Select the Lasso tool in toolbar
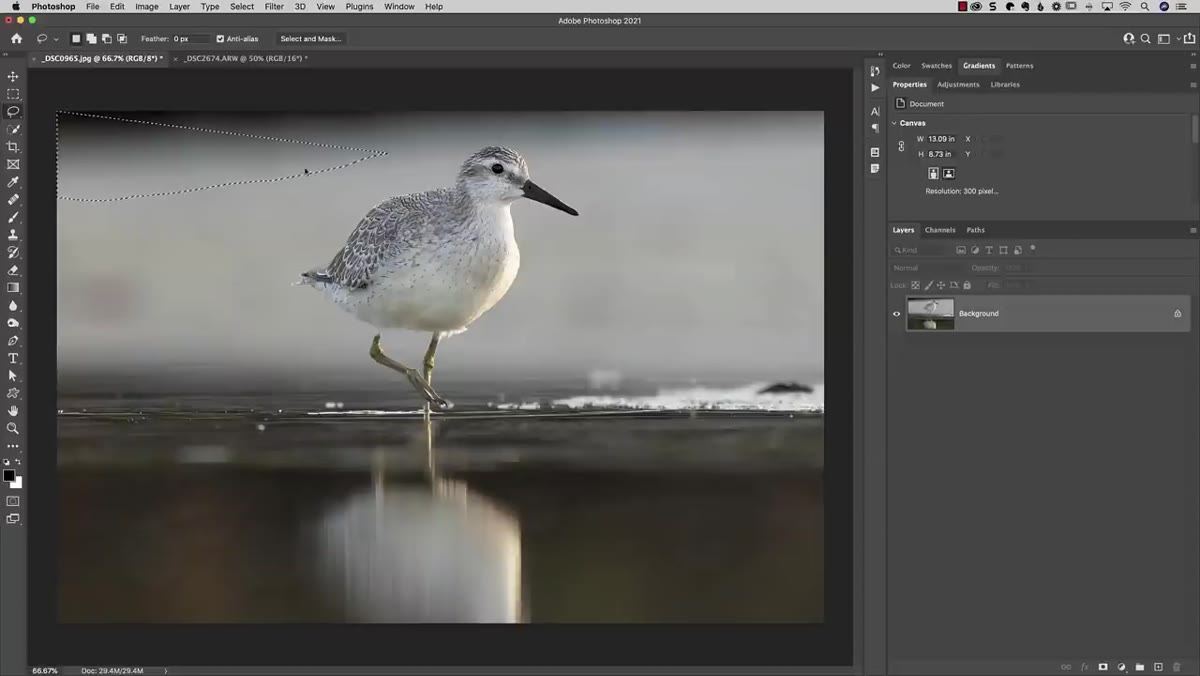Image resolution: width=1200 pixels, height=676 pixels. (13, 111)
